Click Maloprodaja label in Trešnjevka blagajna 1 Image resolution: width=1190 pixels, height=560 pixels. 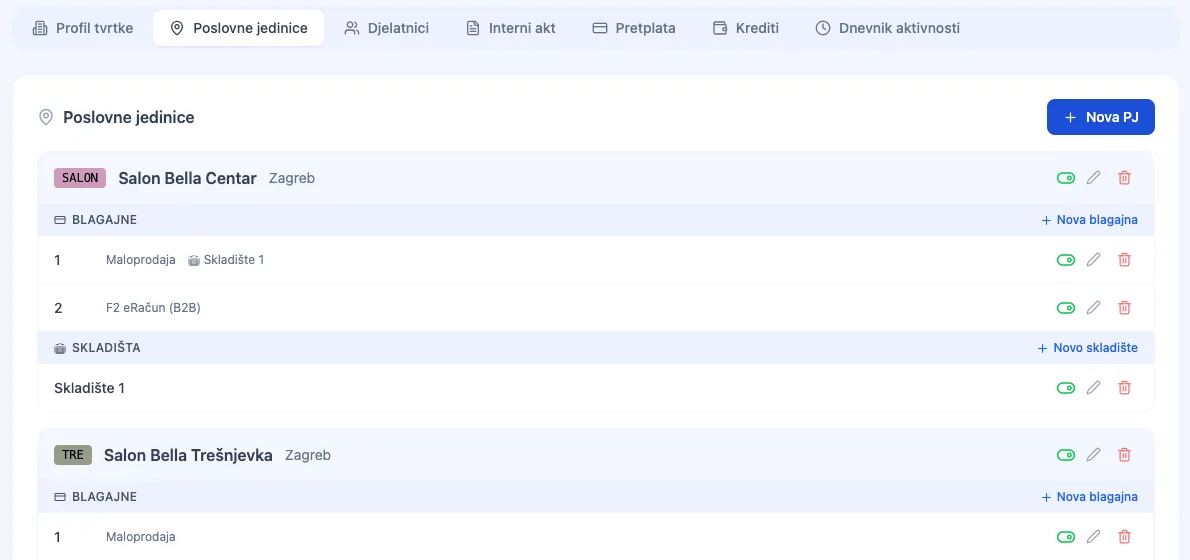141,536
